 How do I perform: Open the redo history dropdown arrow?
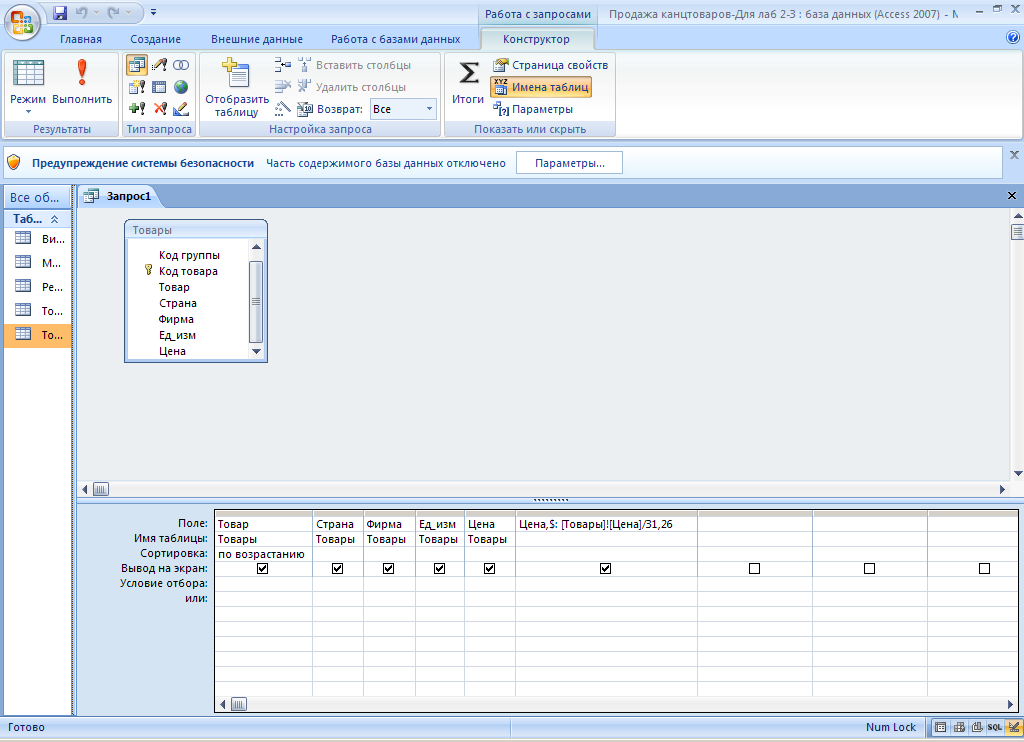129,12
